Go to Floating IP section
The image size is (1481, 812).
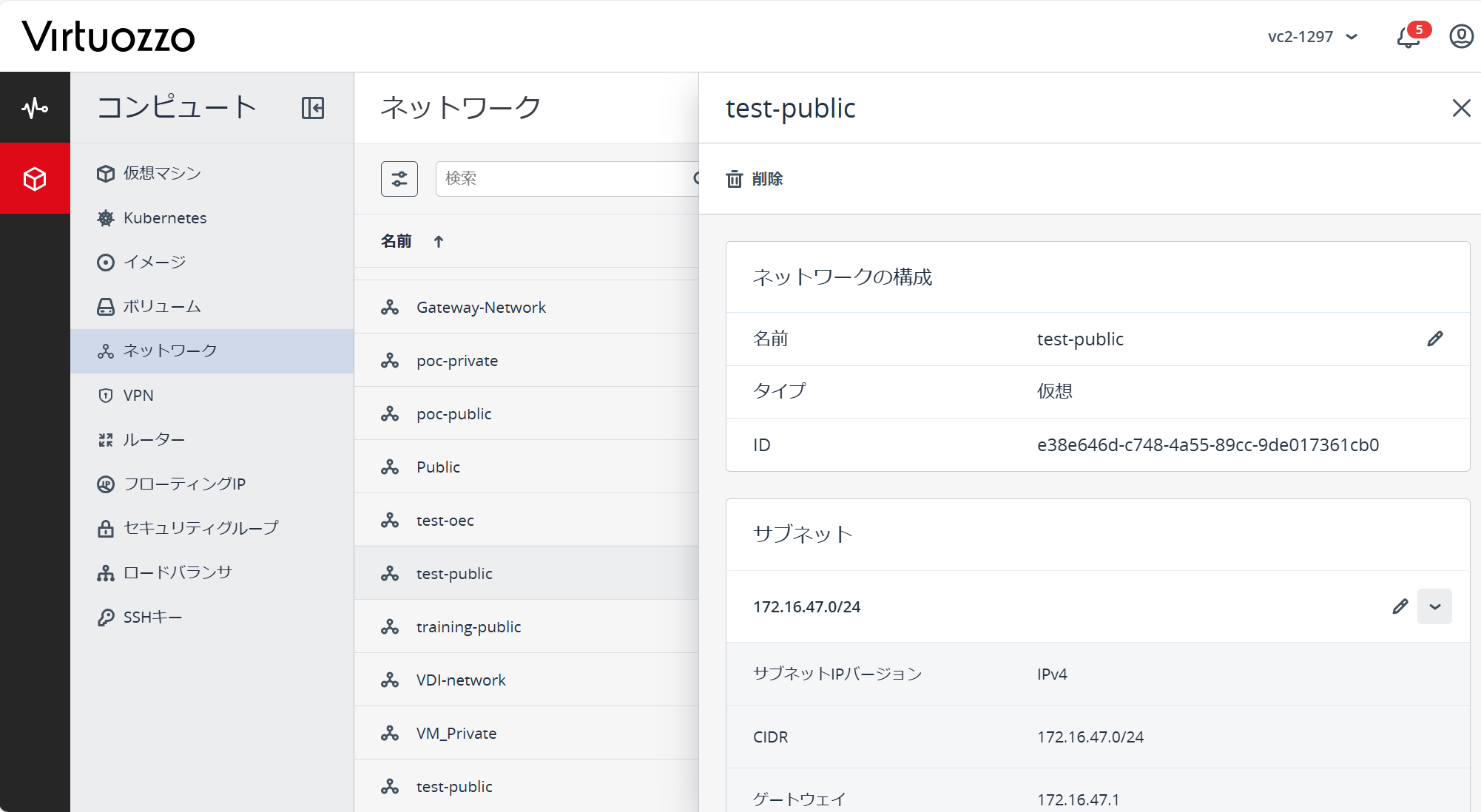[x=183, y=484]
